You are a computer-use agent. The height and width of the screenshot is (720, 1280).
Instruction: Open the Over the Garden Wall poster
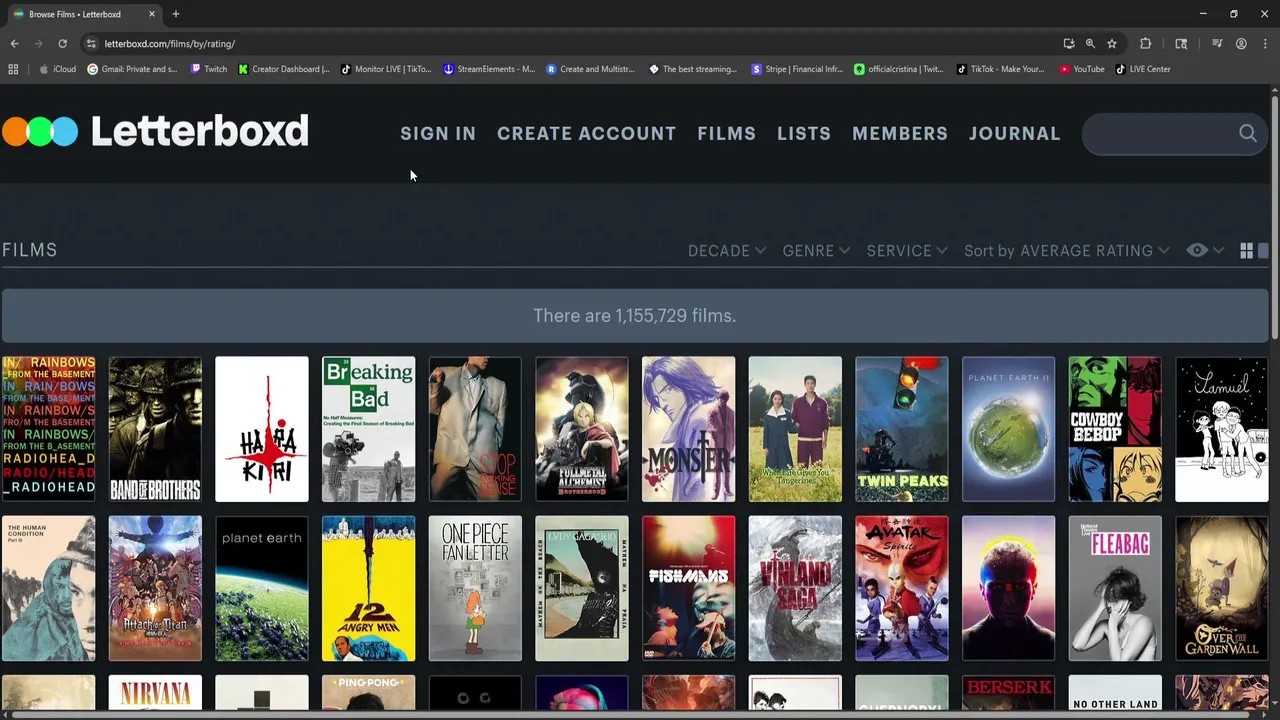tap(1222, 588)
